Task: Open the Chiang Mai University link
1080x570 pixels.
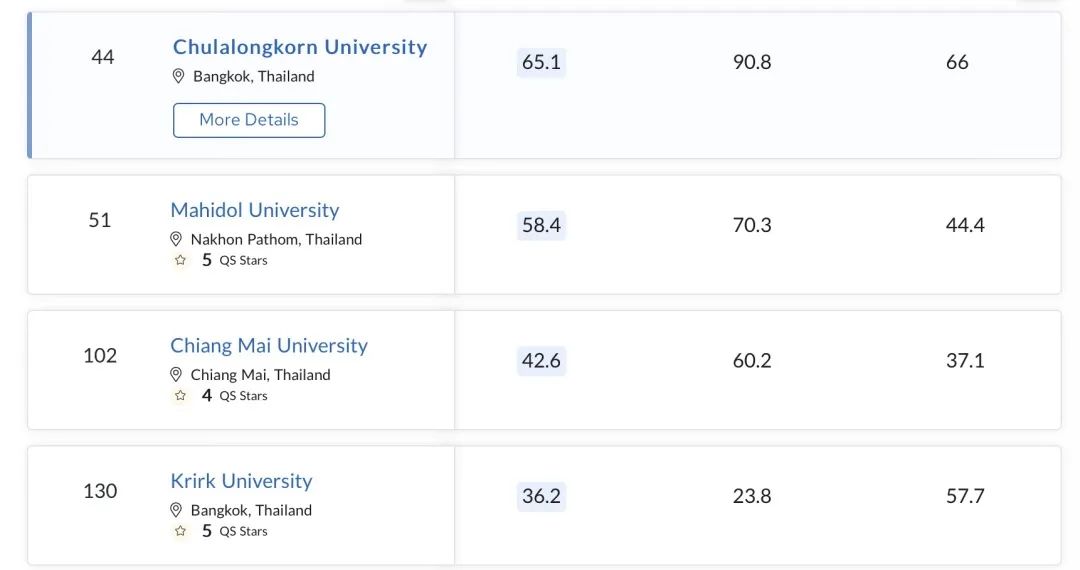Action: point(269,346)
